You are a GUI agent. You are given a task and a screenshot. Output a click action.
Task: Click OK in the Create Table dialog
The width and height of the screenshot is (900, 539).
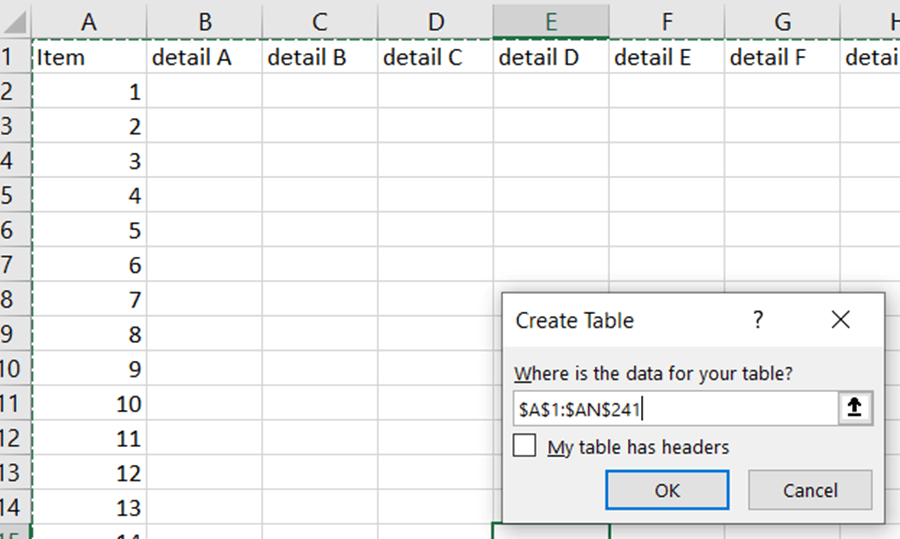(x=667, y=490)
